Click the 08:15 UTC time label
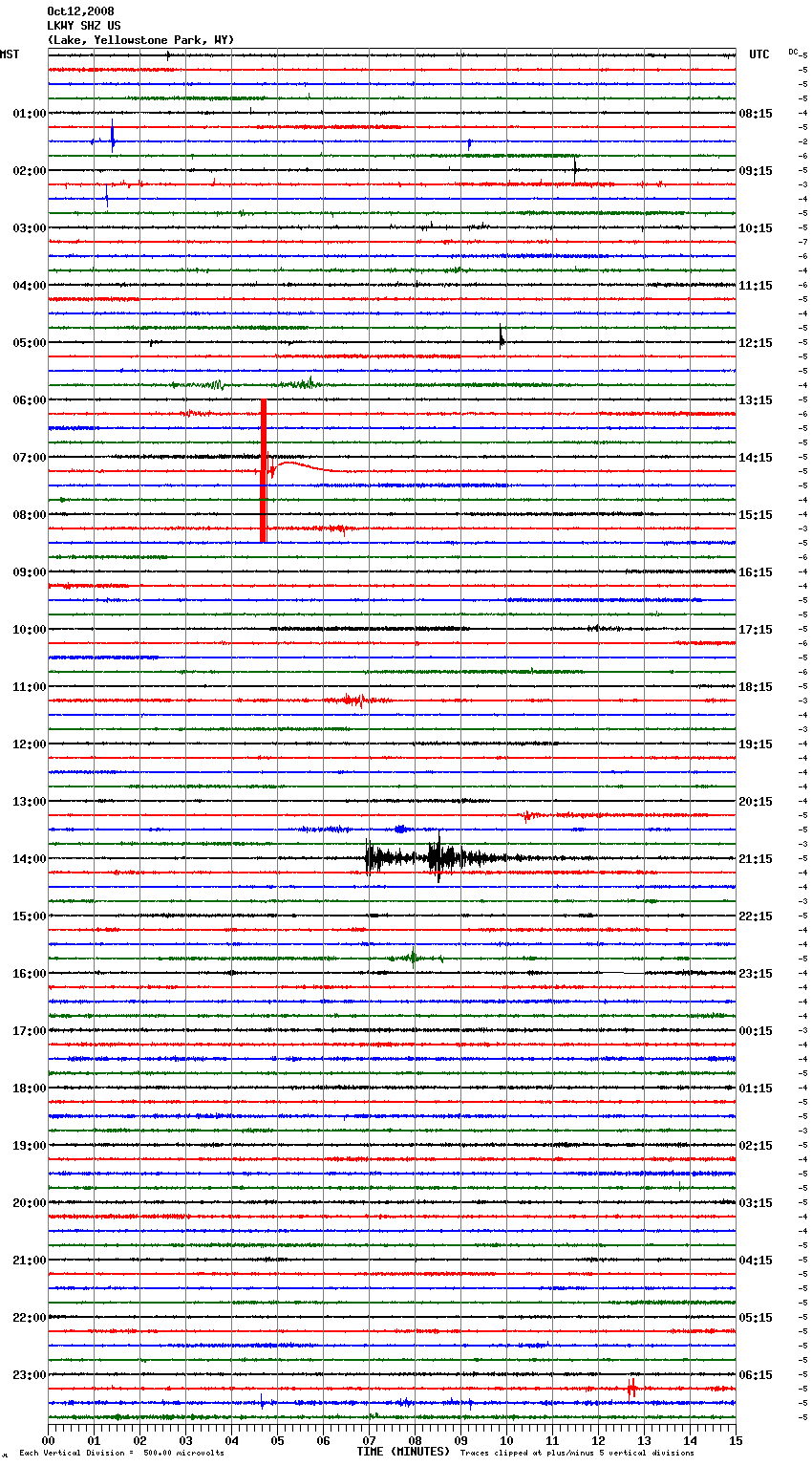This screenshot has height=1466, width=812. click(x=756, y=114)
